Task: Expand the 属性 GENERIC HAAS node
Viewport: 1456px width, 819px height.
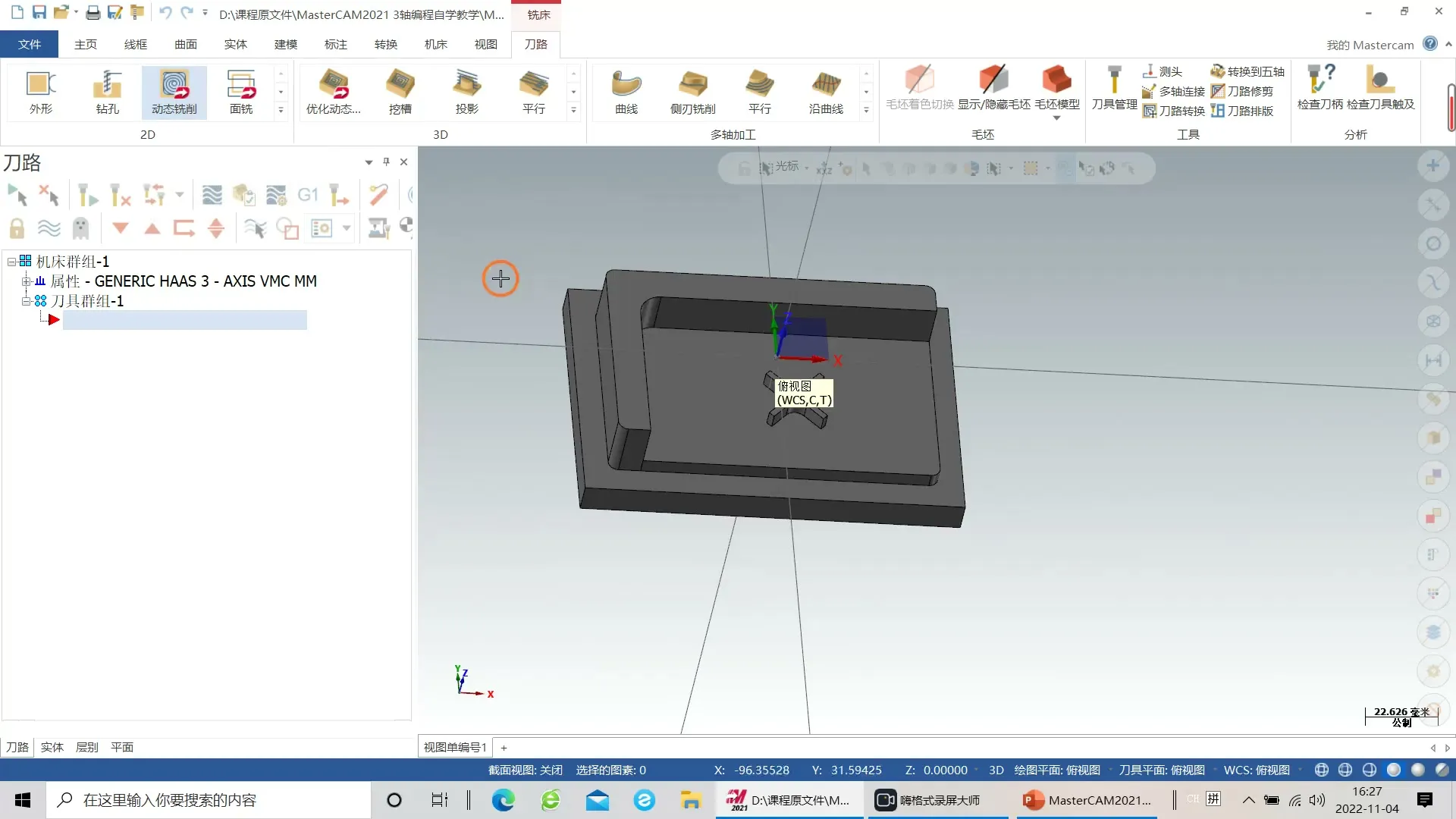Action: [26, 281]
